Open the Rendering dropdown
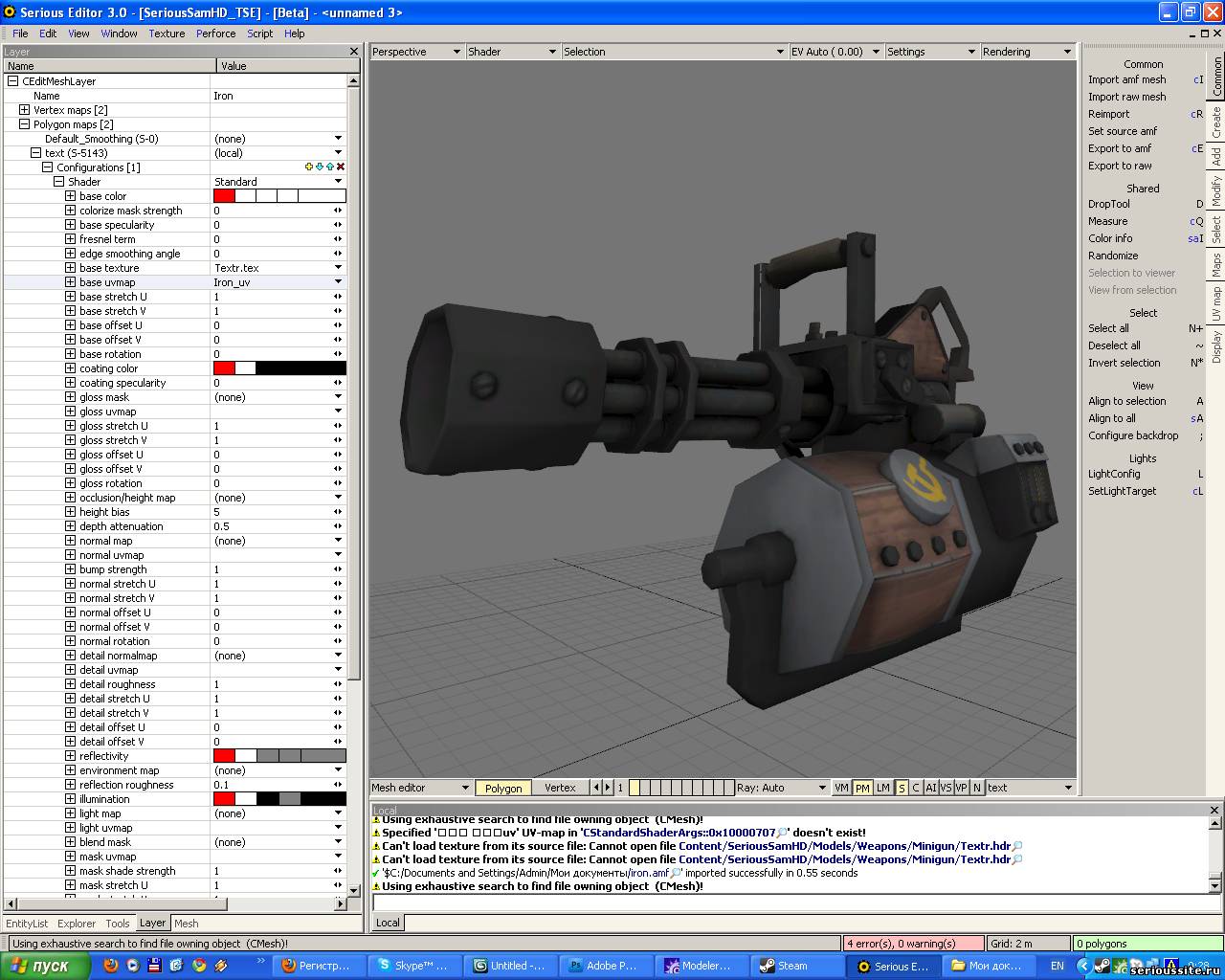This screenshot has width=1225, height=980. (1028, 52)
